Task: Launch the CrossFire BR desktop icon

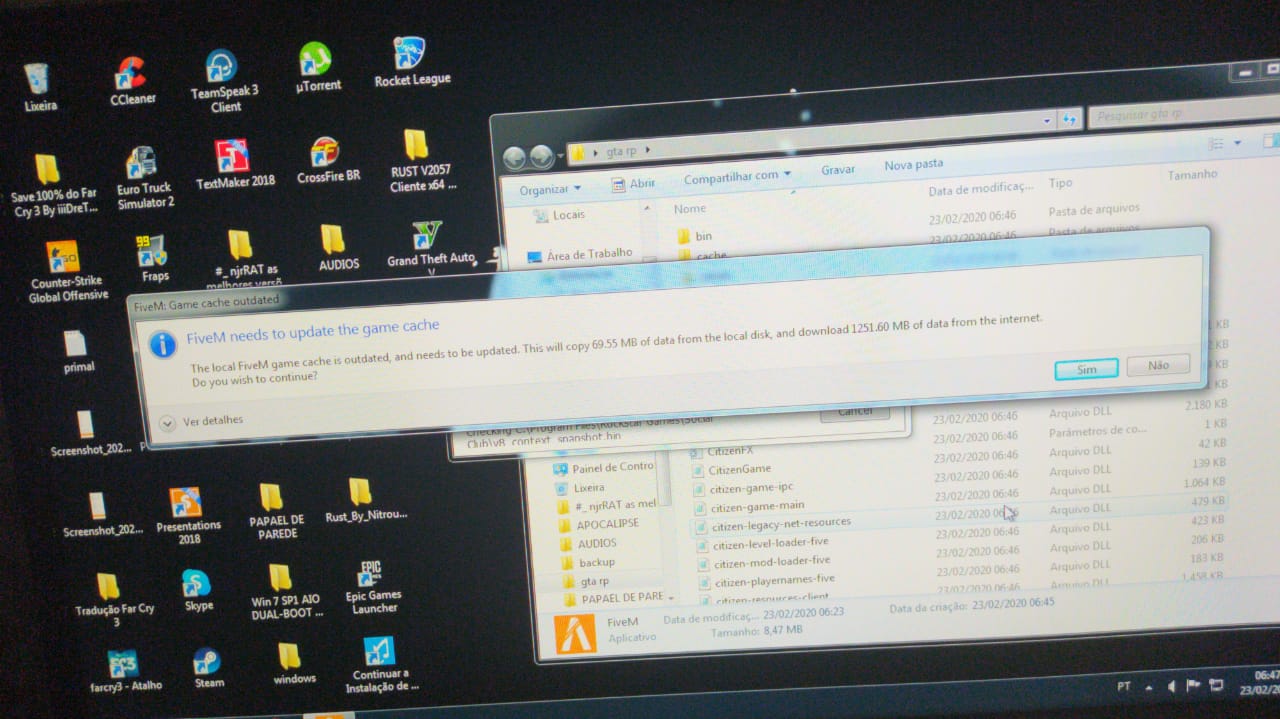Action: coord(328,160)
